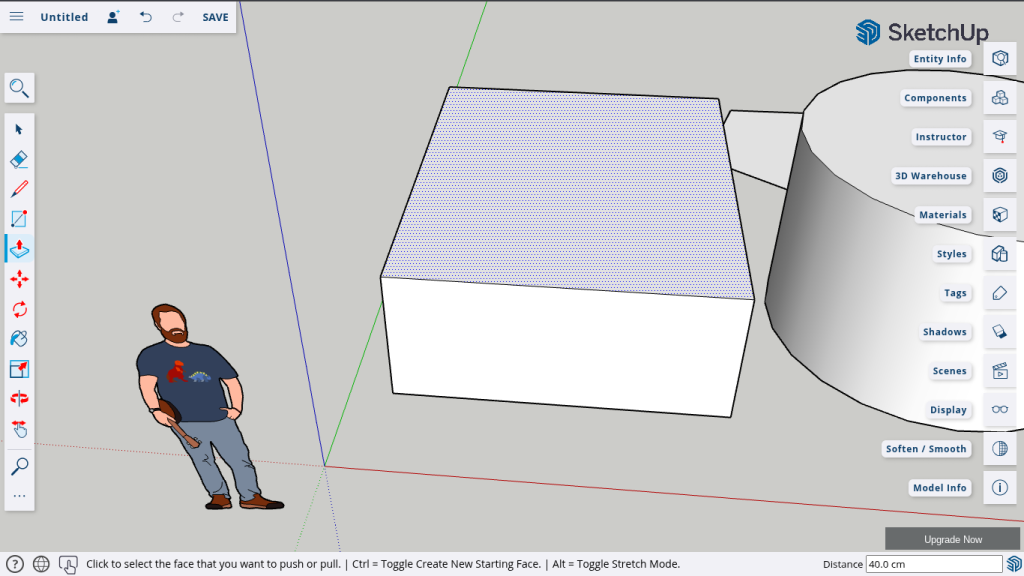Expand more tools with the ellipsis
The width and height of the screenshot is (1024, 576).
click(19, 496)
